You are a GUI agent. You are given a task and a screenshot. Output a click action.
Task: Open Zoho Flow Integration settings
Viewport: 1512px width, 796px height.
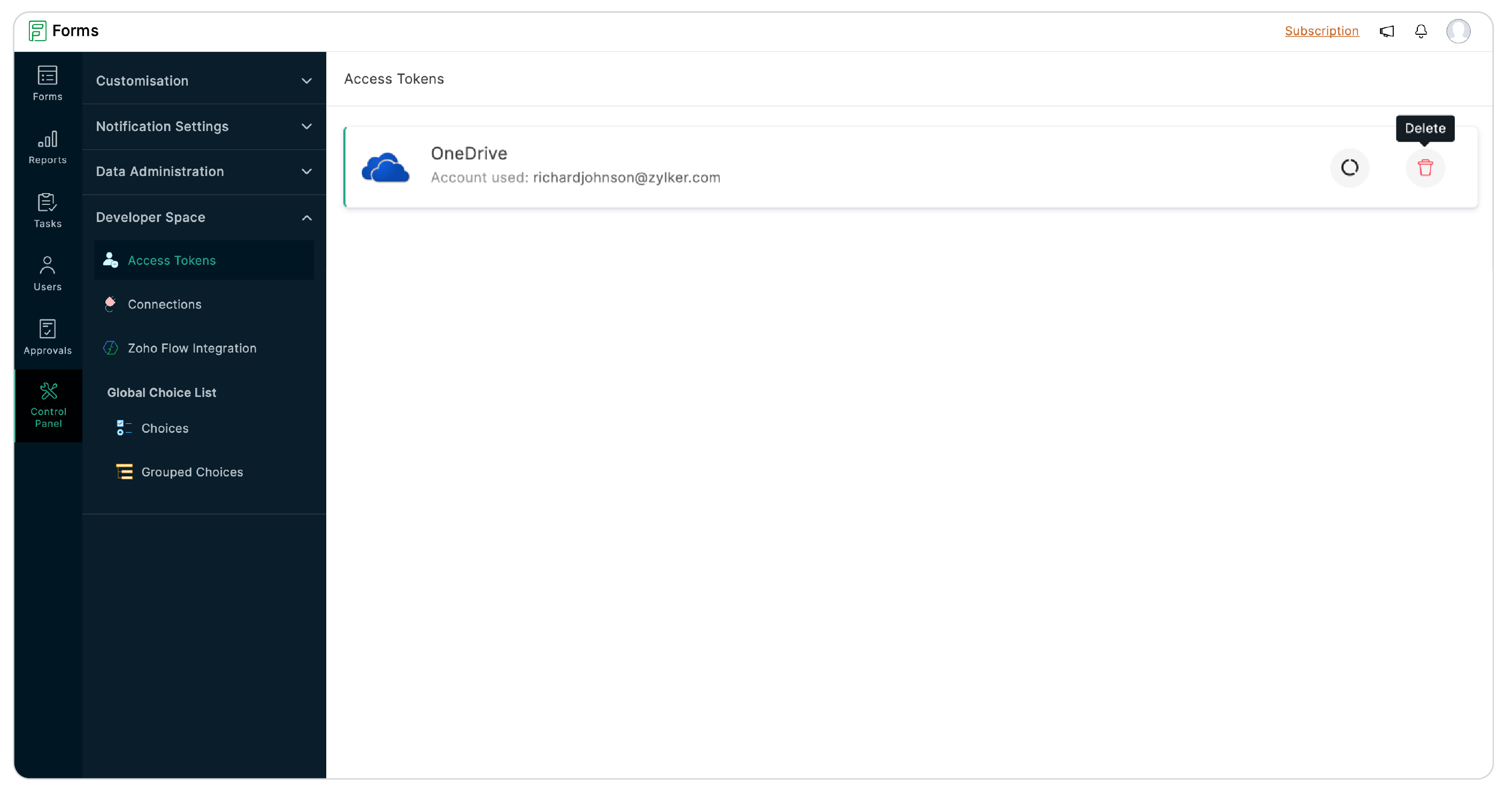(192, 348)
